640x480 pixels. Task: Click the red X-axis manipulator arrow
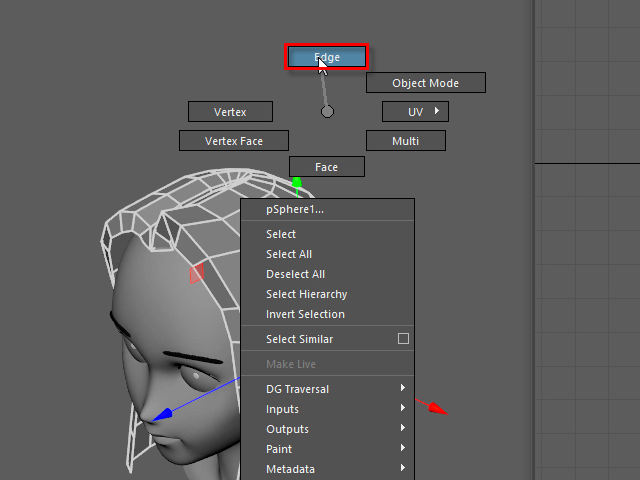437,408
